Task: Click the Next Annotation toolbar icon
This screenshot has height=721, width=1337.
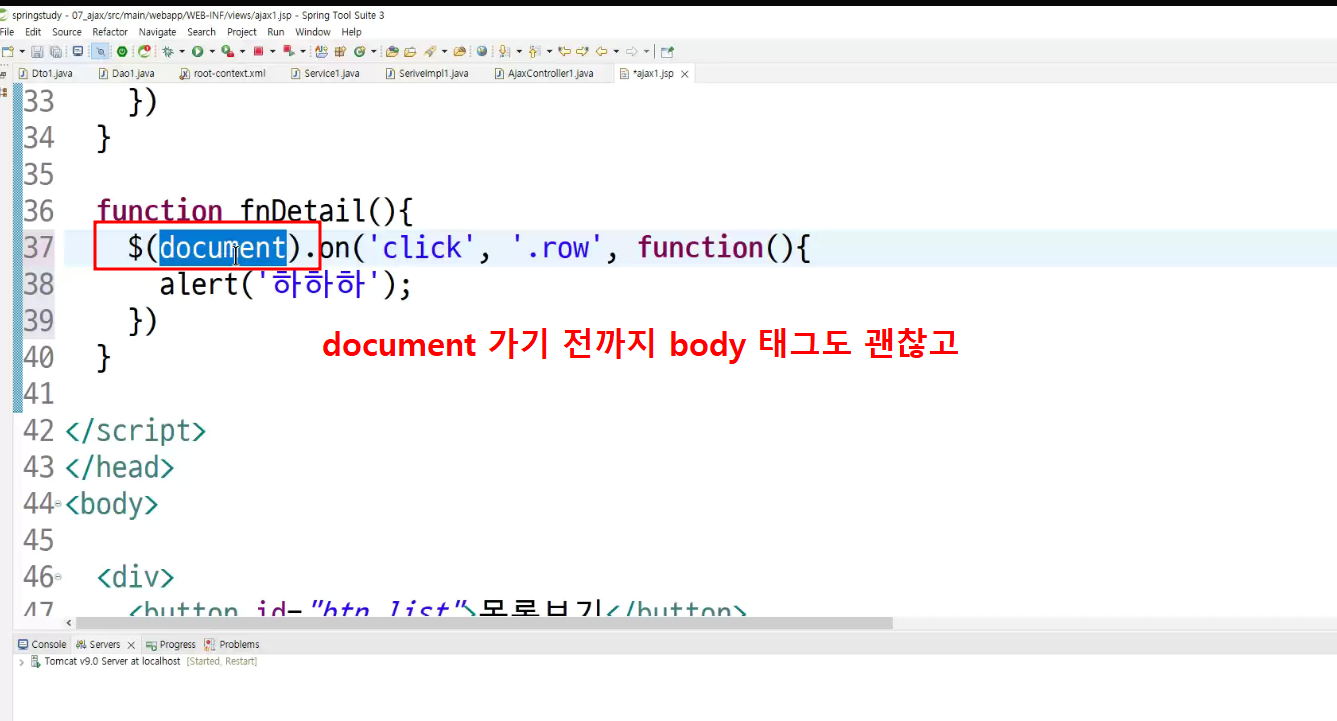Action: tap(504, 51)
